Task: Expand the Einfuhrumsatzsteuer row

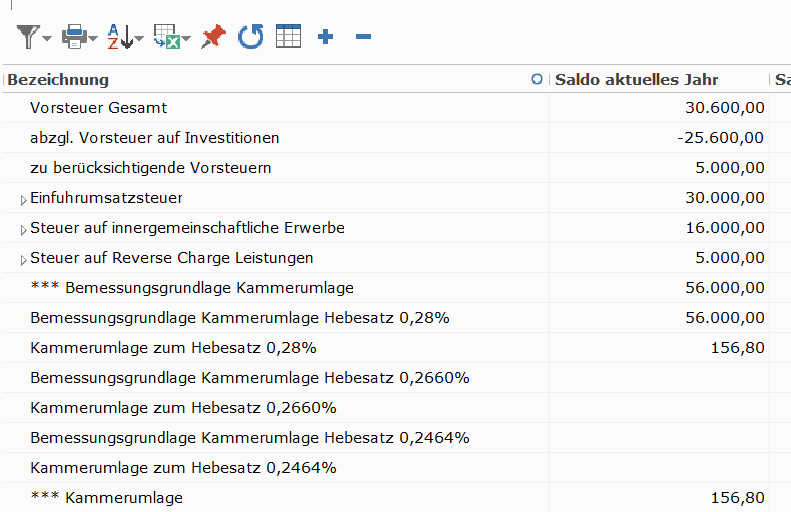Action: (23, 200)
